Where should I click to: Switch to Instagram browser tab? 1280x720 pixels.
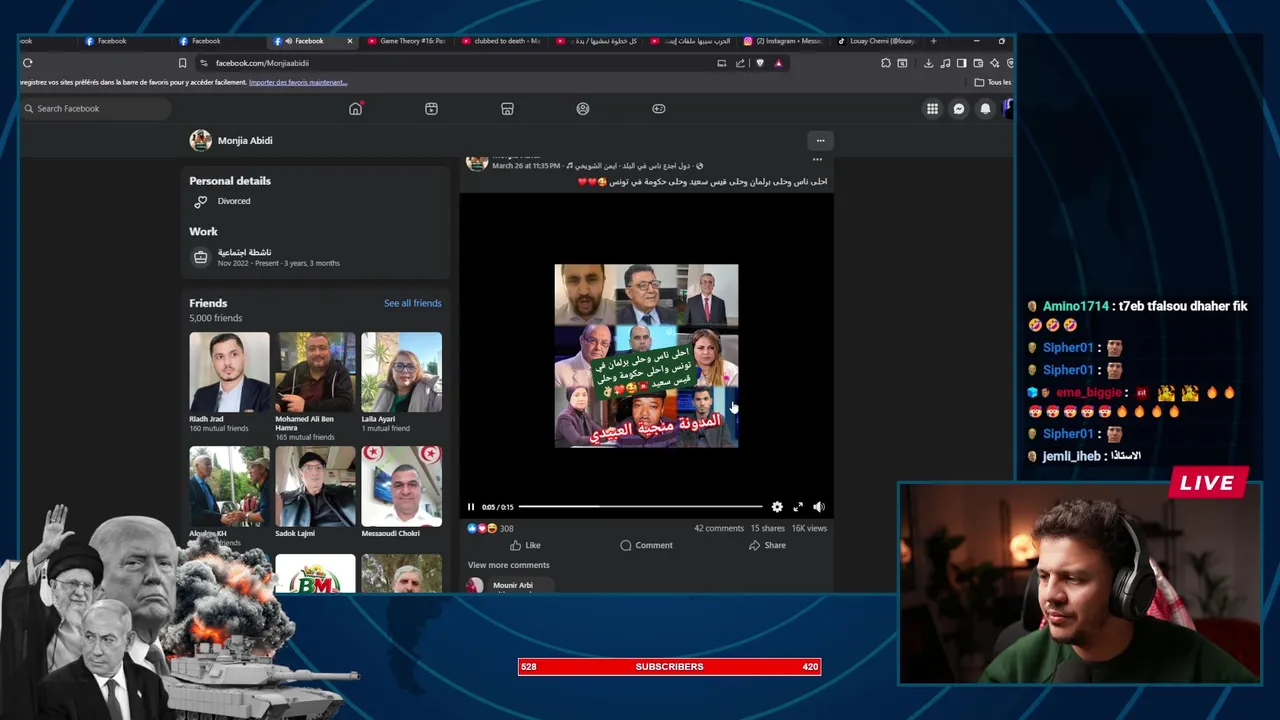pos(784,41)
